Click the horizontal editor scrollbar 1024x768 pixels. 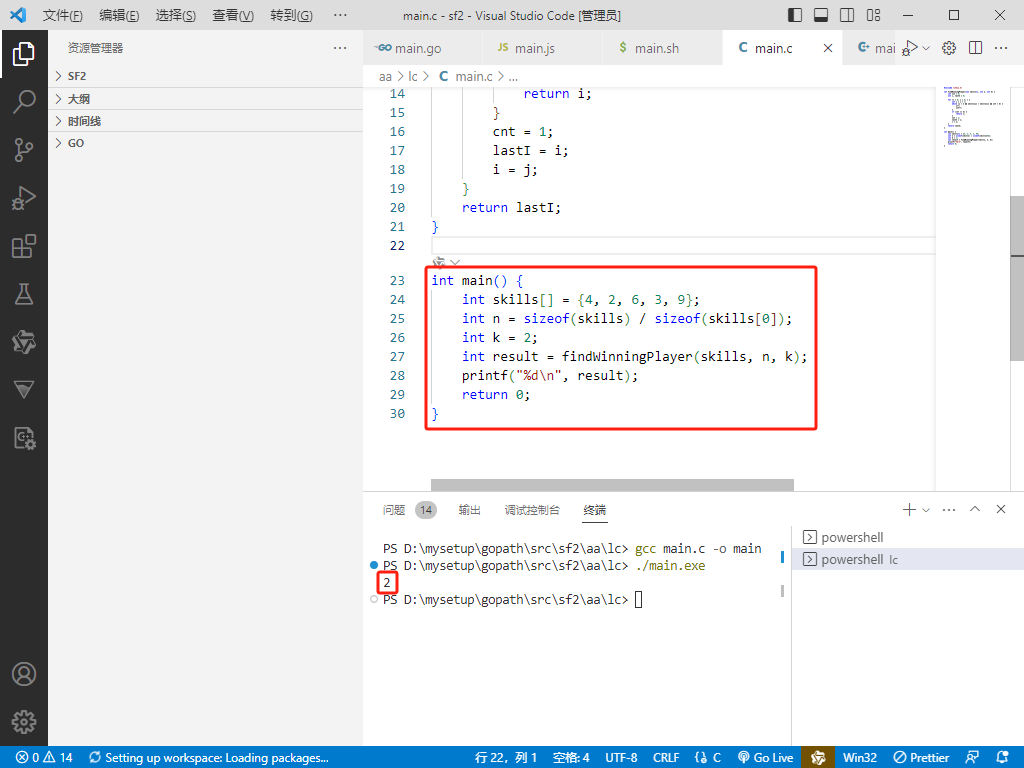click(x=612, y=485)
